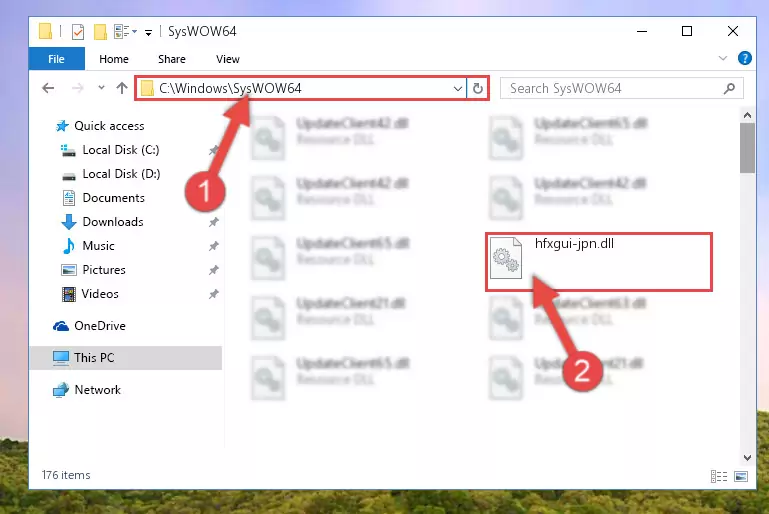Click the Downloads blue arrow icon
The width and height of the screenshot is (769, 514).
tap(69, 222)
